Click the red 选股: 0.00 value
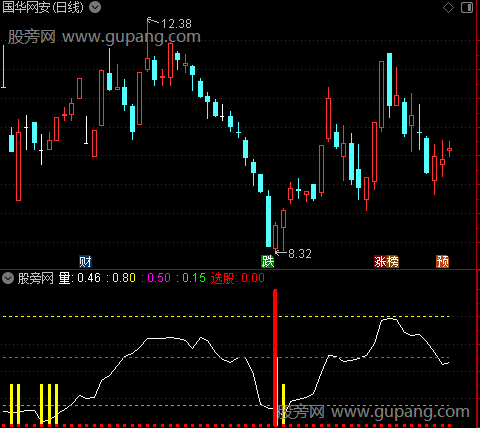The height and width of the screenshot is (428, 480). (x=238, y=278)
